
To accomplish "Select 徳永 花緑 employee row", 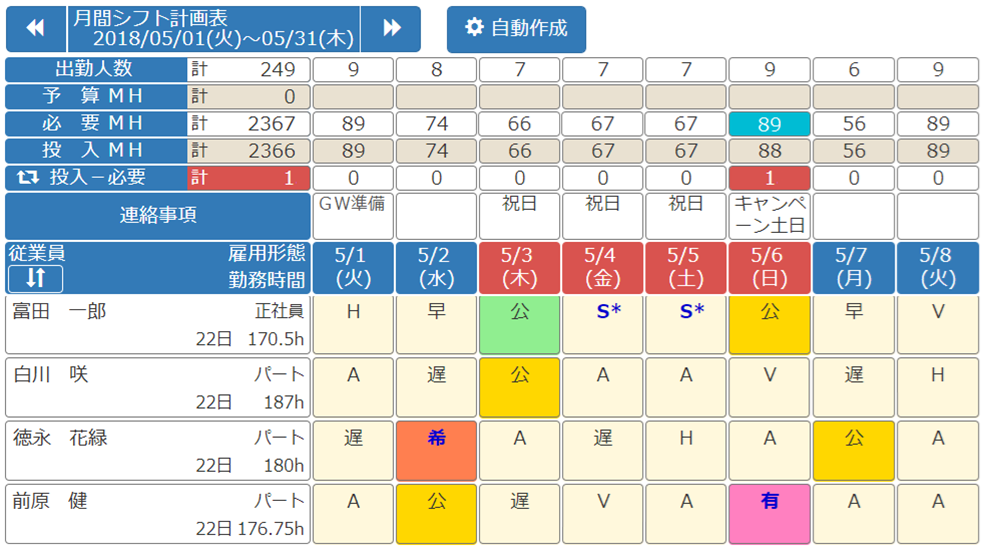I will point(158,451).
